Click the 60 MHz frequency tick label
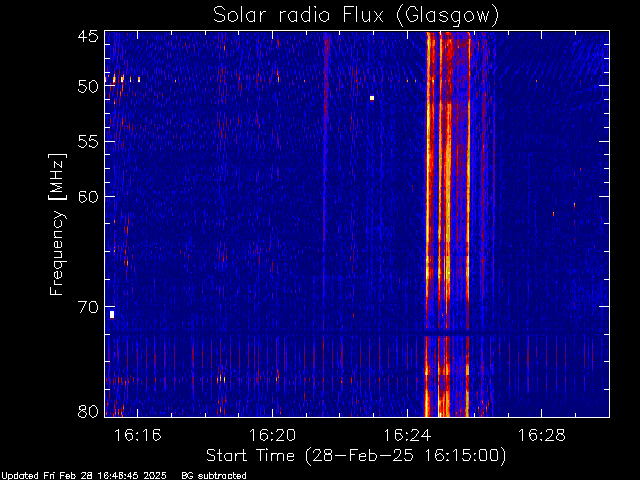 [88, 197]
